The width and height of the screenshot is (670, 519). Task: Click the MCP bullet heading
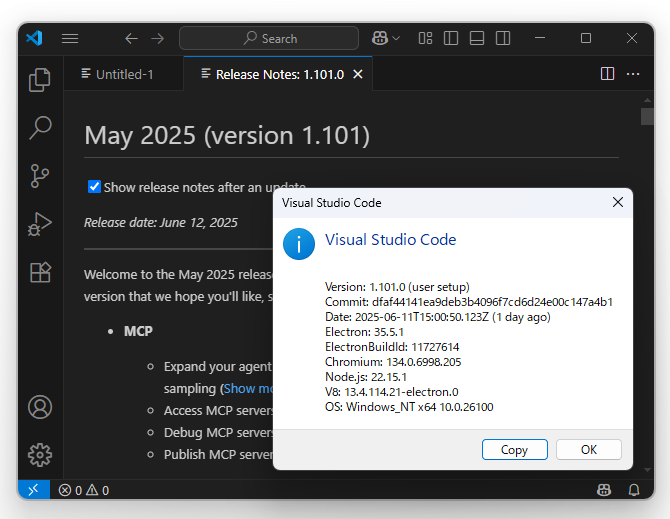tap(138, 331)
